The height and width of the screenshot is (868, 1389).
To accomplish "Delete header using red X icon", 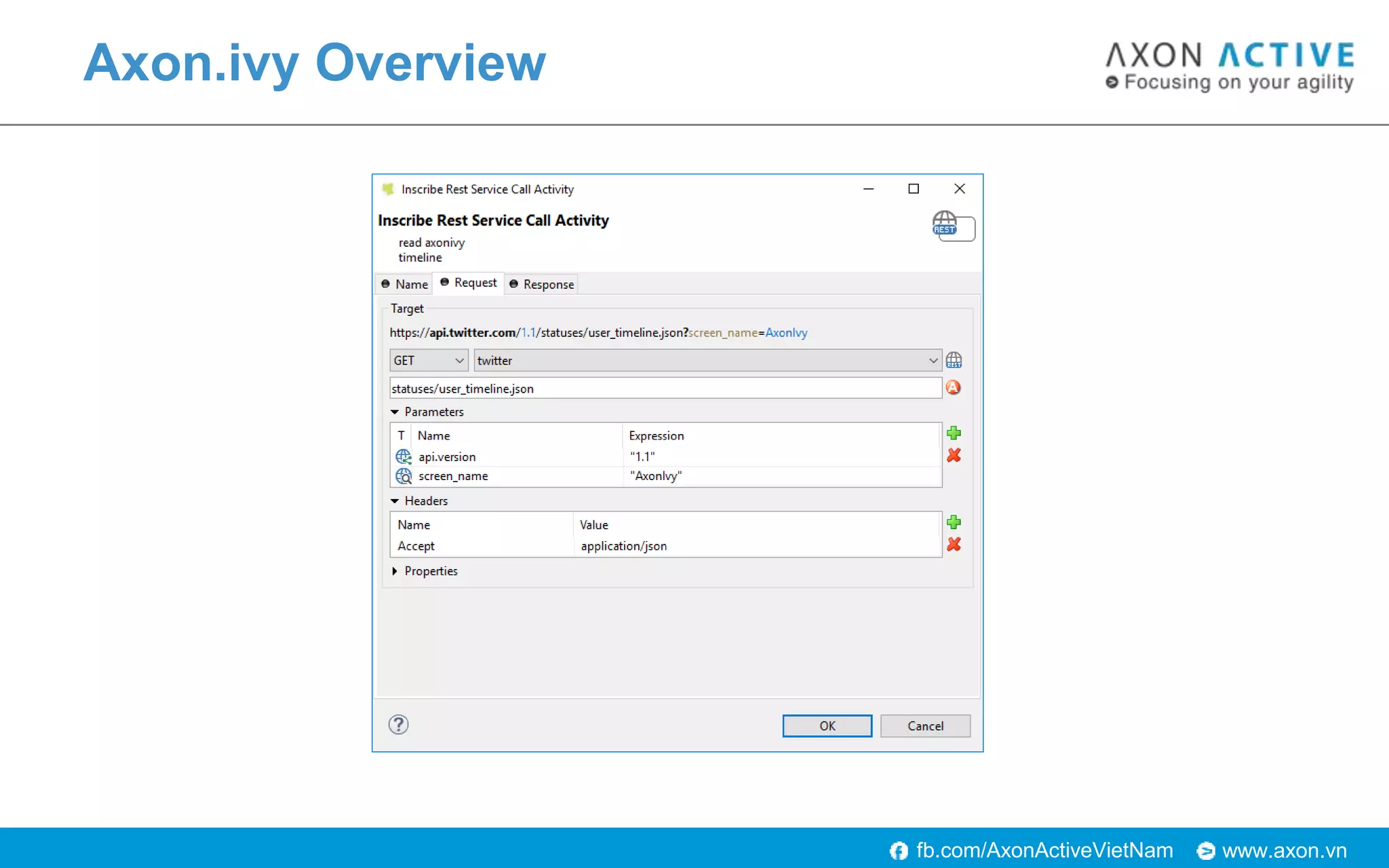I will click(954, 545).
